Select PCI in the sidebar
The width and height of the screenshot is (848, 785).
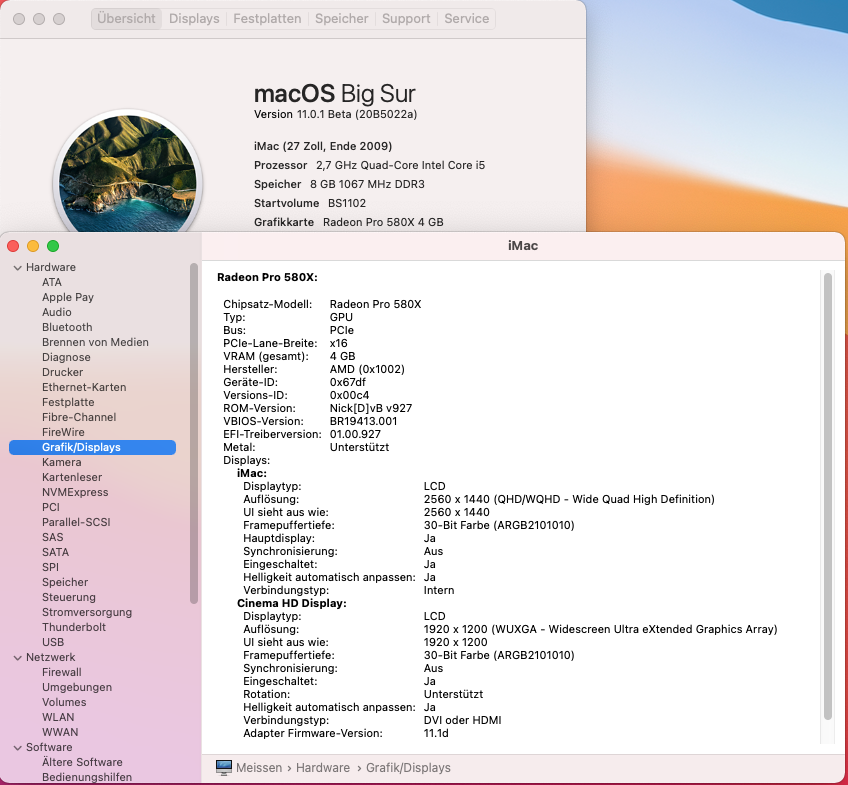click(x=51, y=507)
